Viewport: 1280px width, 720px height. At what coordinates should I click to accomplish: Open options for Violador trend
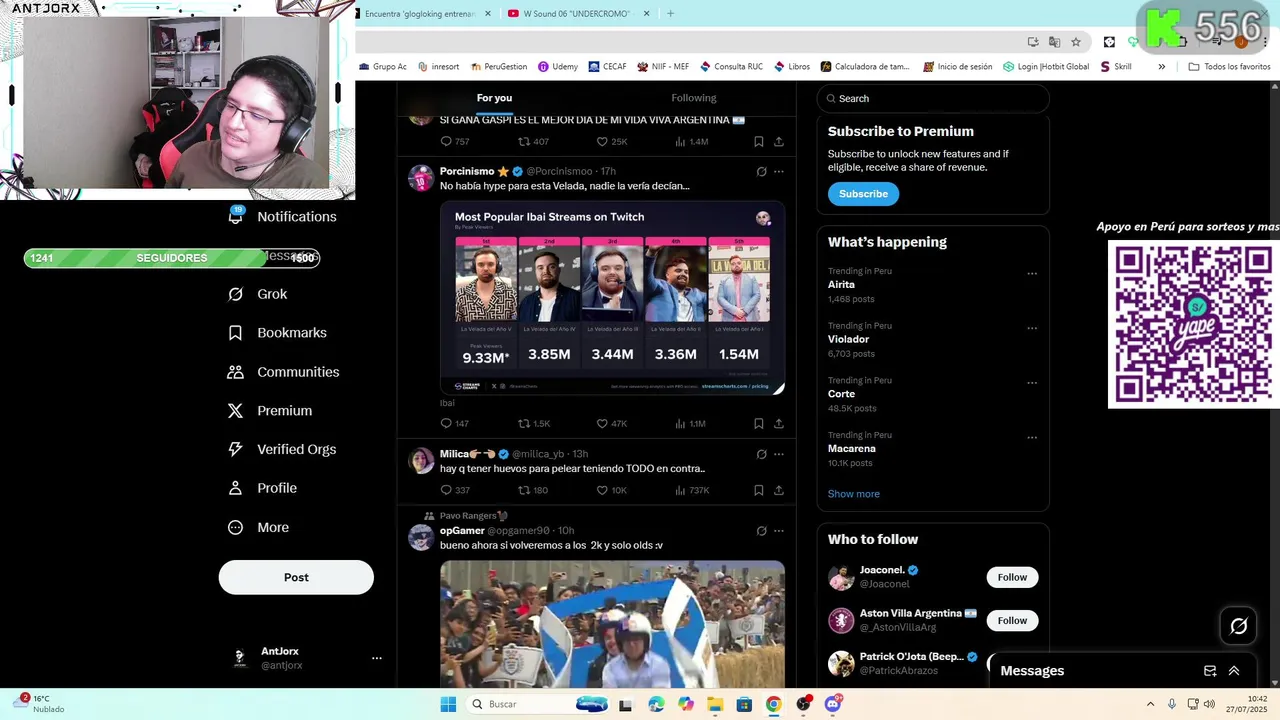pos(1032,328)
